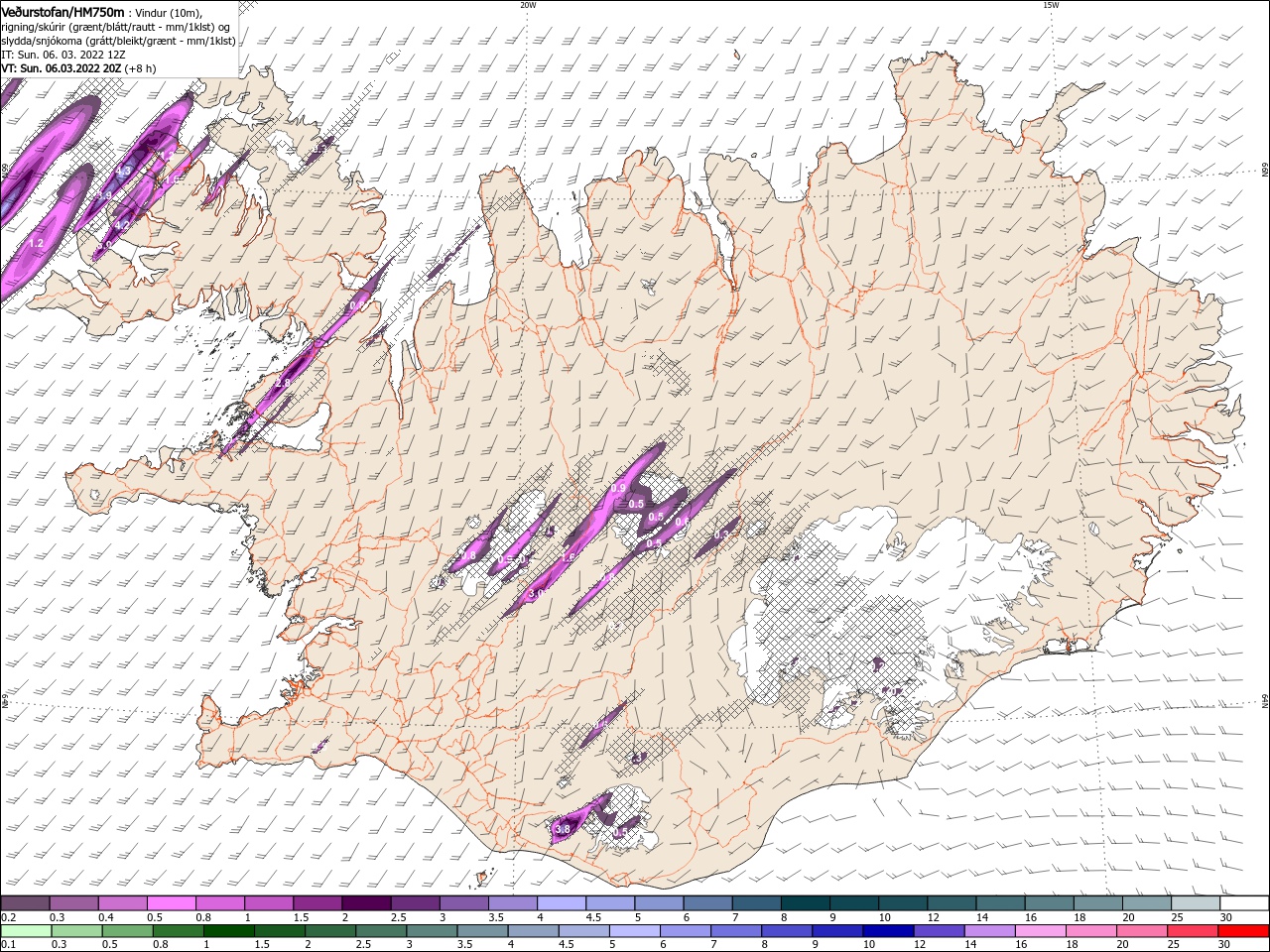Pick the bright magenta 0.5–0.8 swatch in upper legend
Viewport: 1270px width, 952px height.
click(172, 903)
